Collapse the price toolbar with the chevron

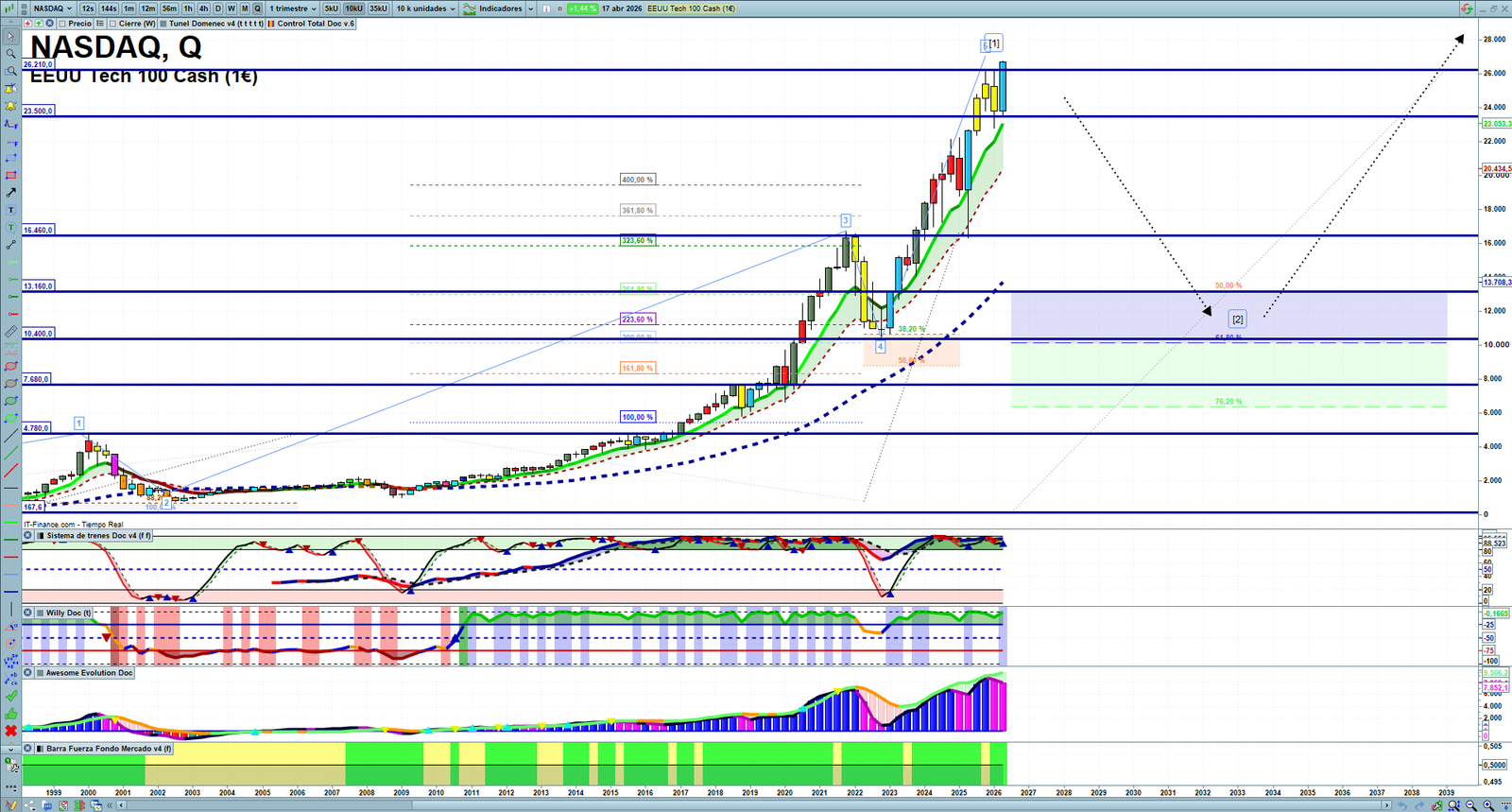point(10,24)
